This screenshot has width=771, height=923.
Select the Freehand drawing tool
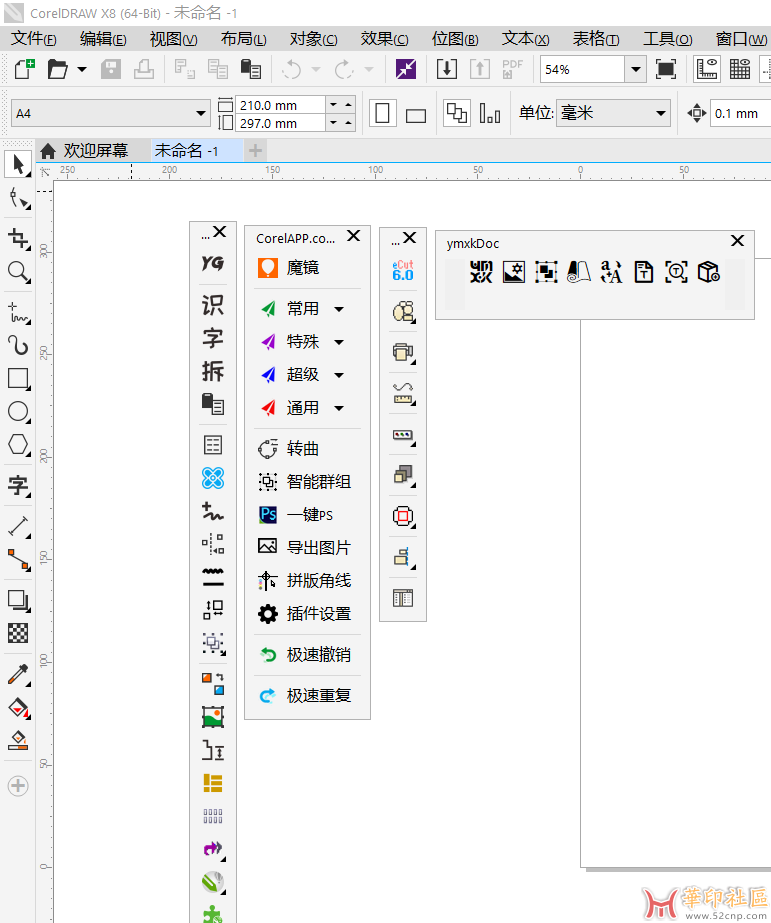pyautogui.click(x=18, y=312)
